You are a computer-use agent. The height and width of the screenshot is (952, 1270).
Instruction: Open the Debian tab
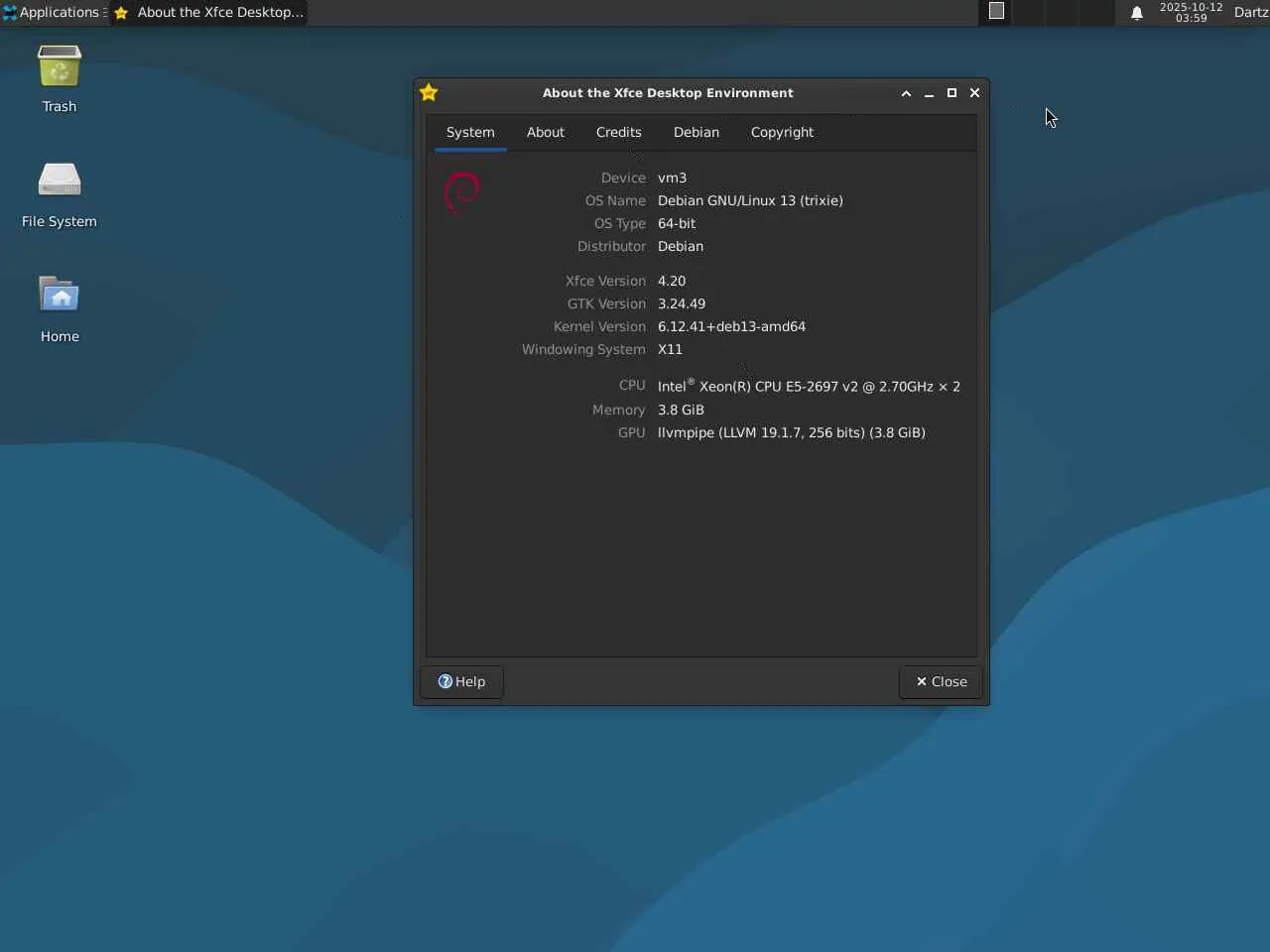pos(697,132)
